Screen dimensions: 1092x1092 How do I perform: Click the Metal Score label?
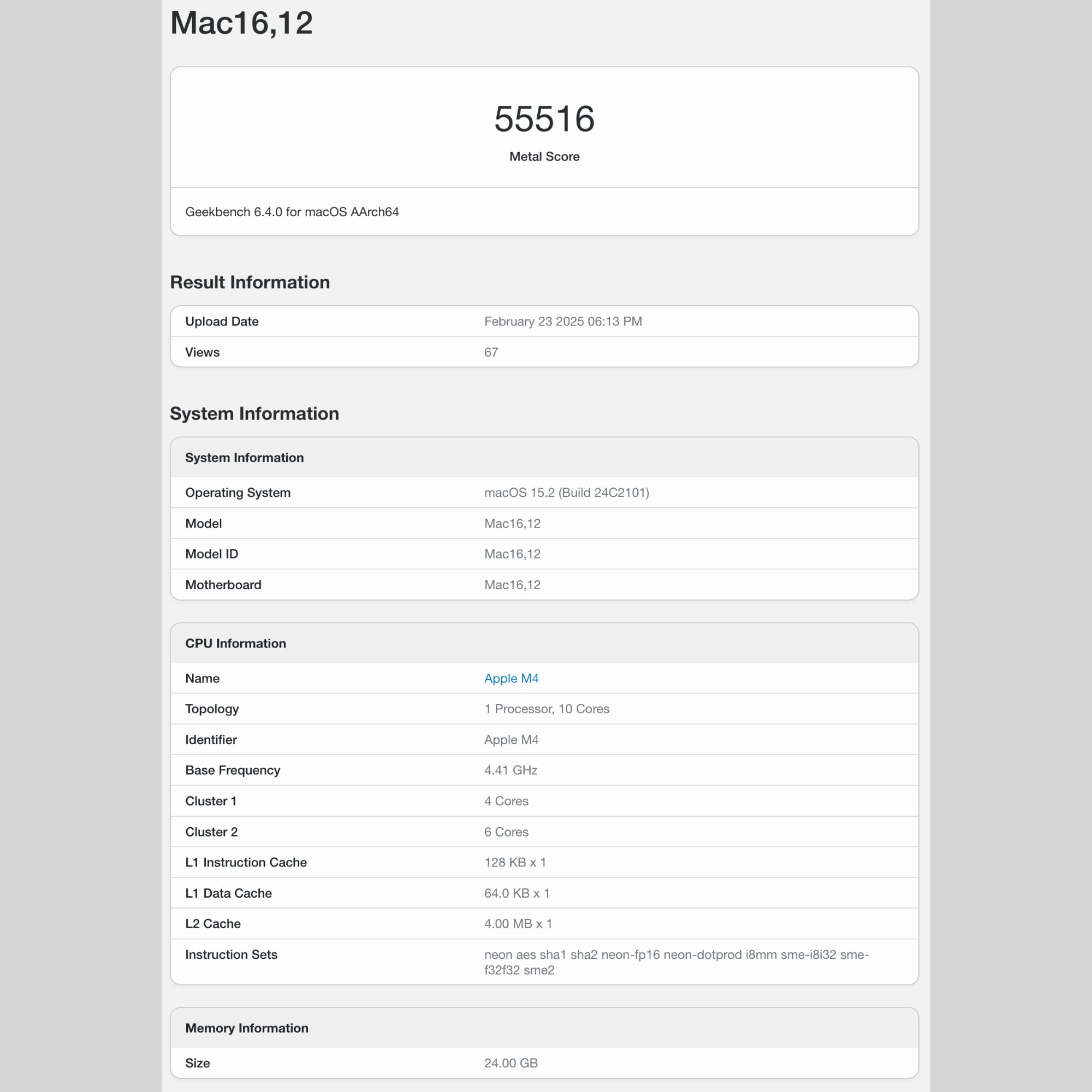click(544, 157)
